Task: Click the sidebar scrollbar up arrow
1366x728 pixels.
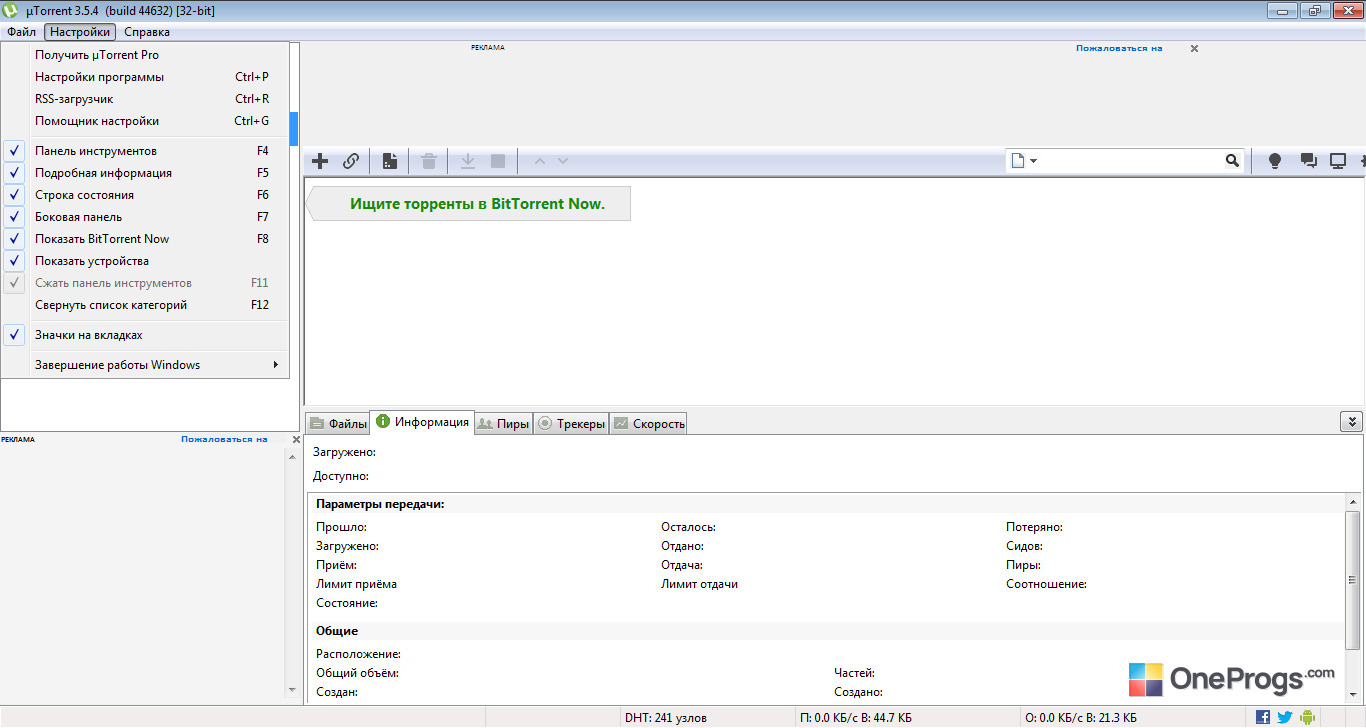Action: pos(293,456)
